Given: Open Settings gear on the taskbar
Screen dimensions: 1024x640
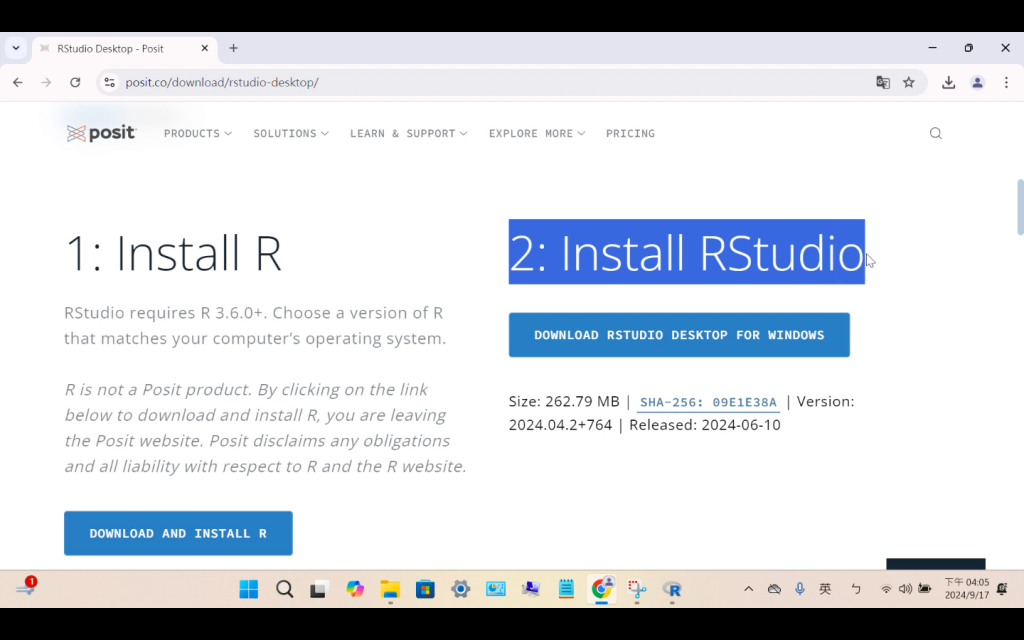Looking at the screenshot, I should point(460,589).
